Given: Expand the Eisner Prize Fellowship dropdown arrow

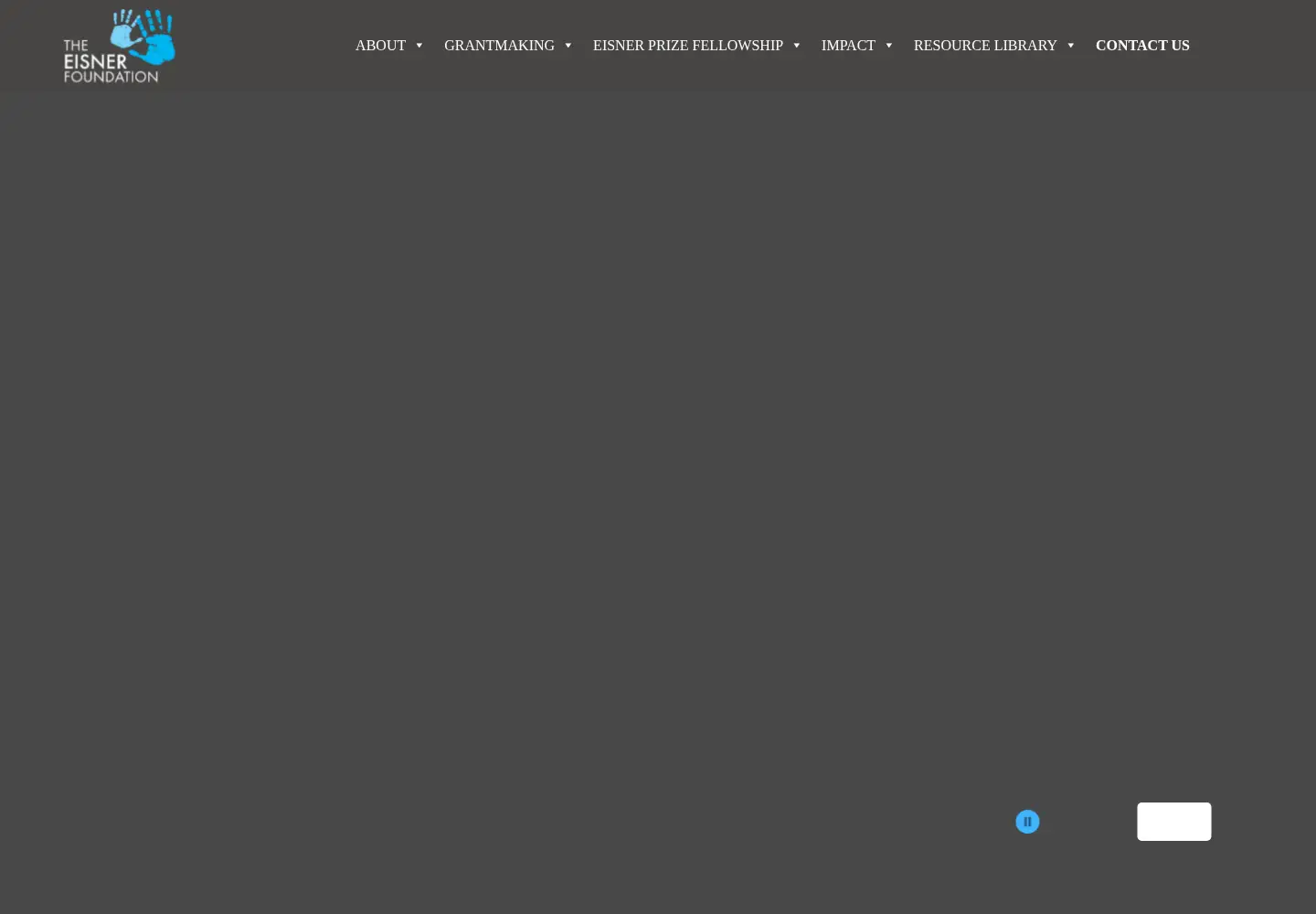Looking at the screenshot, I should point(797,46).
